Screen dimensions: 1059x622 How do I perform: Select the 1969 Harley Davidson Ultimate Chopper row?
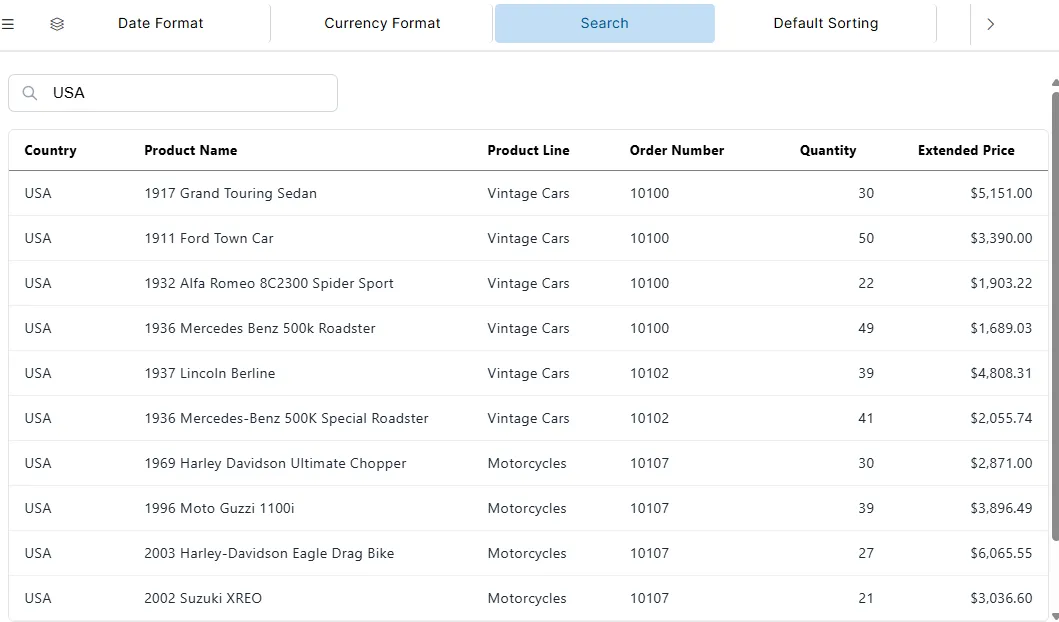400,463
